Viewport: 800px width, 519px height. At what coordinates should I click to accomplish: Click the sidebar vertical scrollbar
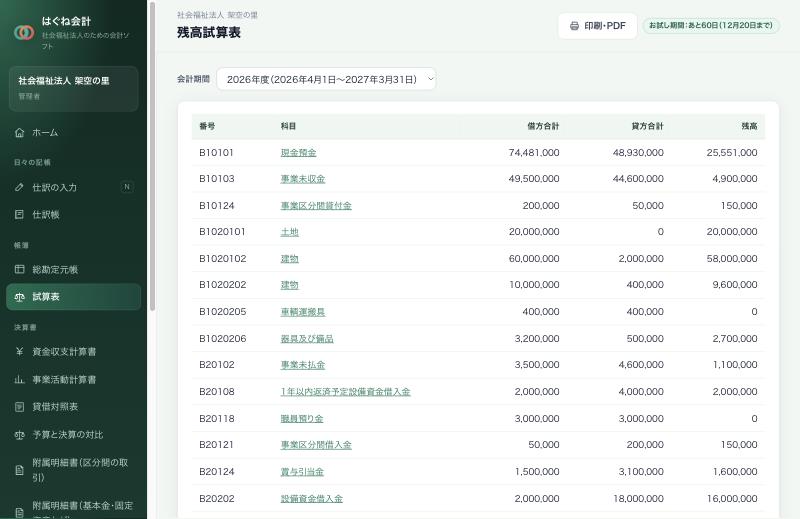pos(152,156)
